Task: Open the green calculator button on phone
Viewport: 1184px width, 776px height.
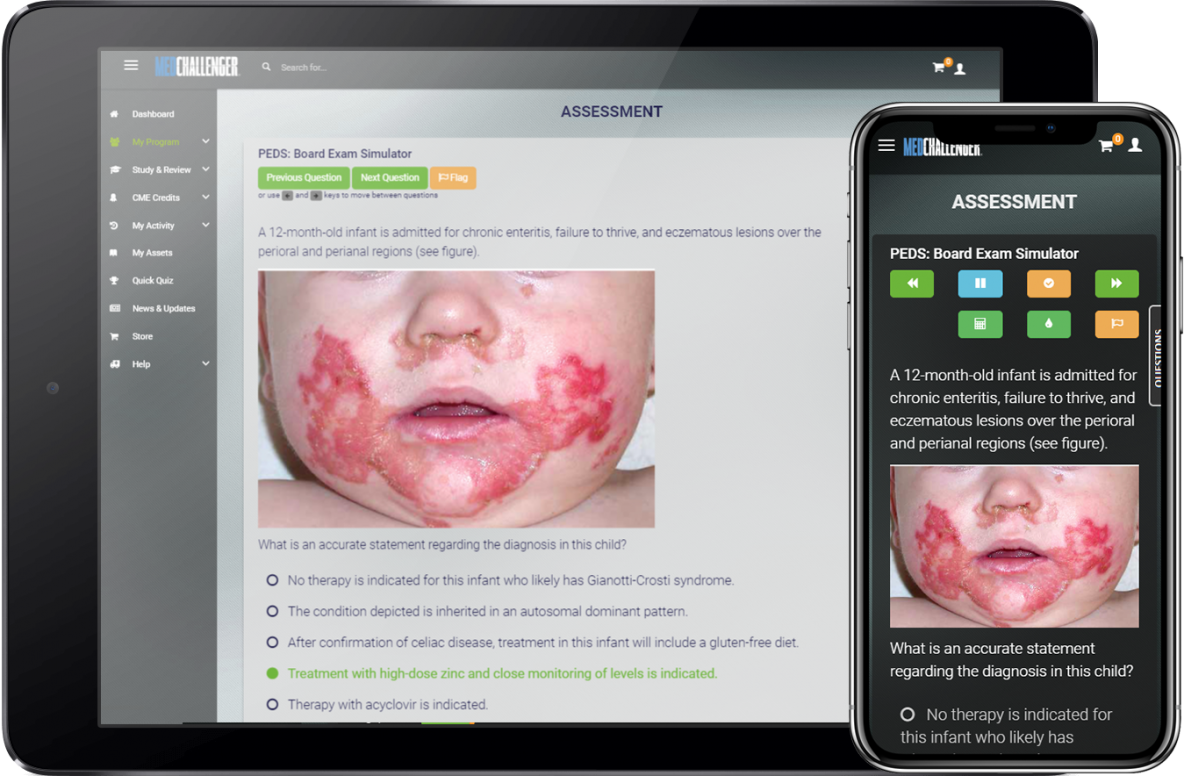Action: tap(980, 324)
